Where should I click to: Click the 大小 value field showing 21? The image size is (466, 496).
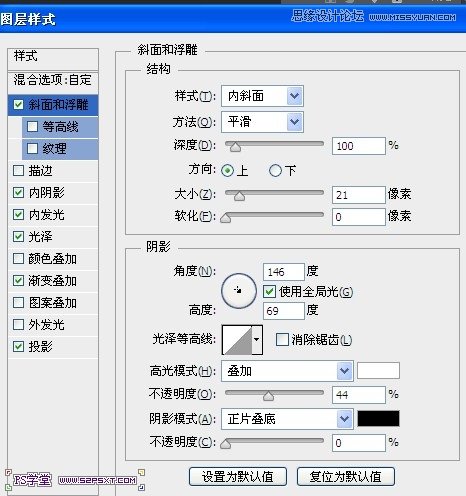(x=359, y=195)
